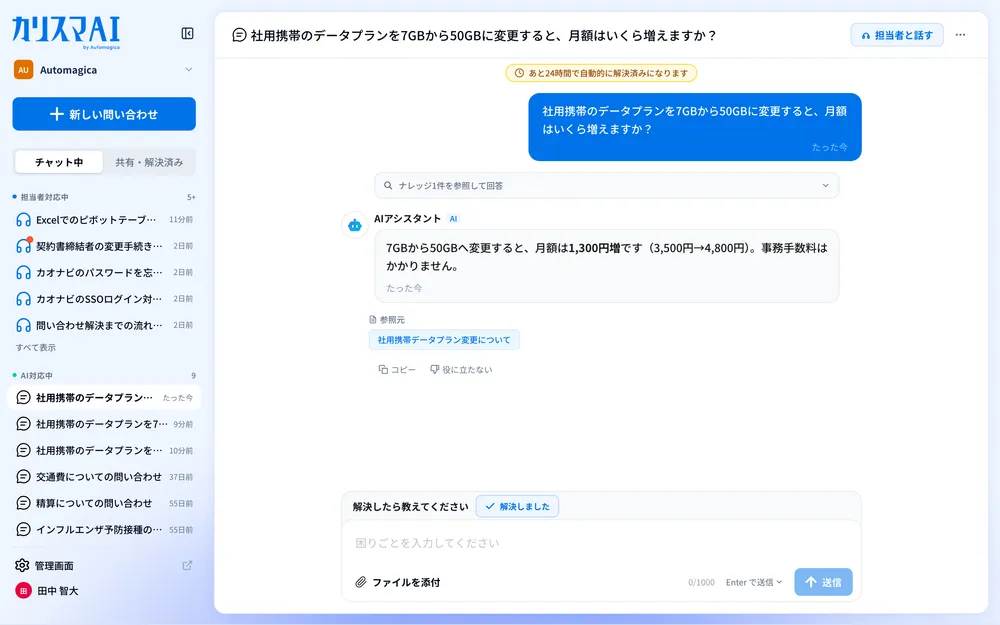1000x625 pixels.
Task: Click the clock icon in auto-resolve notice
Action: pyautogui.click(x=519, y=73)
